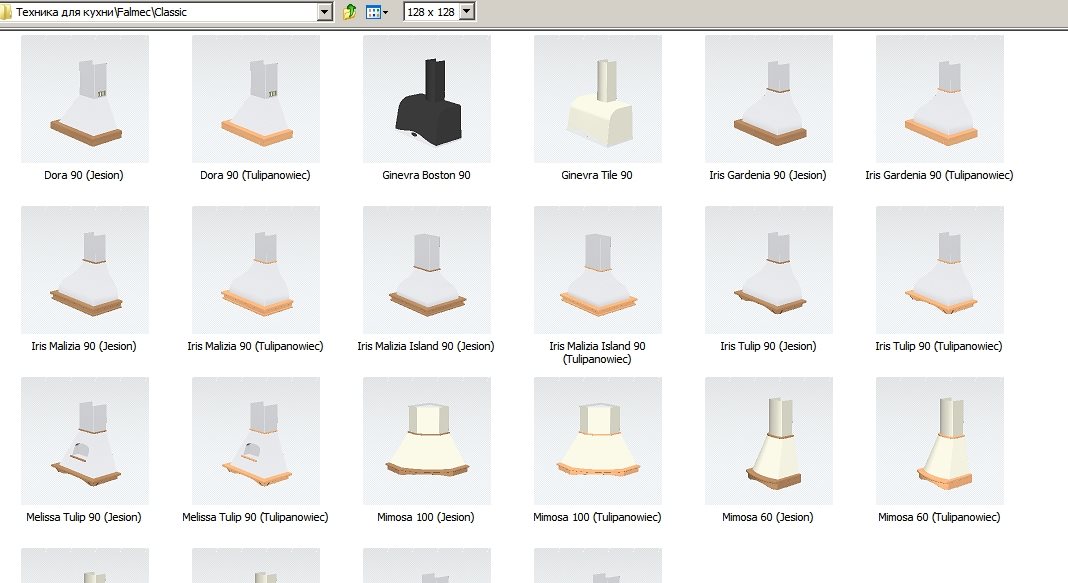Image resolution: width=1068 pixels, height=583 pixels.
Task: Select the Iris Gardenia 90 (Tulipanowiec) thumbnail
Action: pyautogui.click(x=940, y=99)
